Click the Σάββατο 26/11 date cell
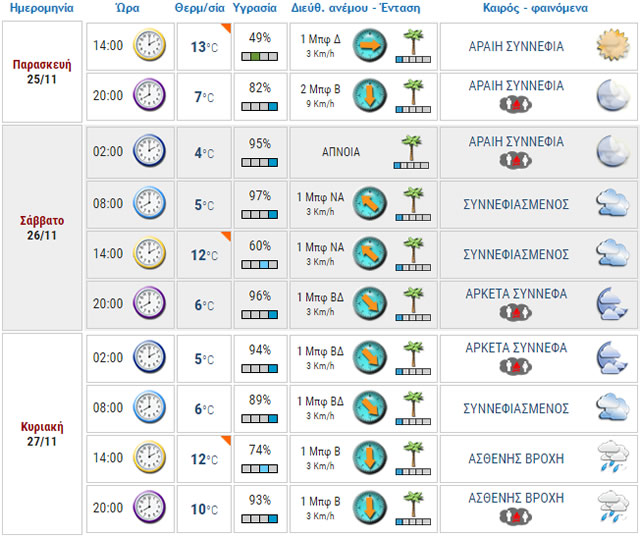Image resolution: width=640 pixels, height=536 pixels. click(x=39, y=229)
